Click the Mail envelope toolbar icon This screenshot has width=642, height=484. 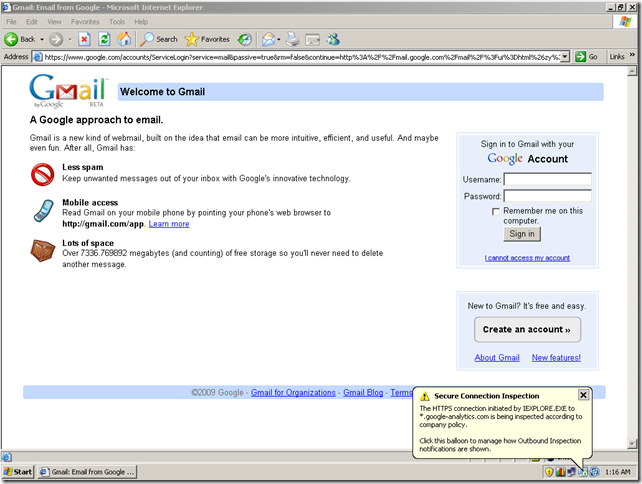pos(269,39)
